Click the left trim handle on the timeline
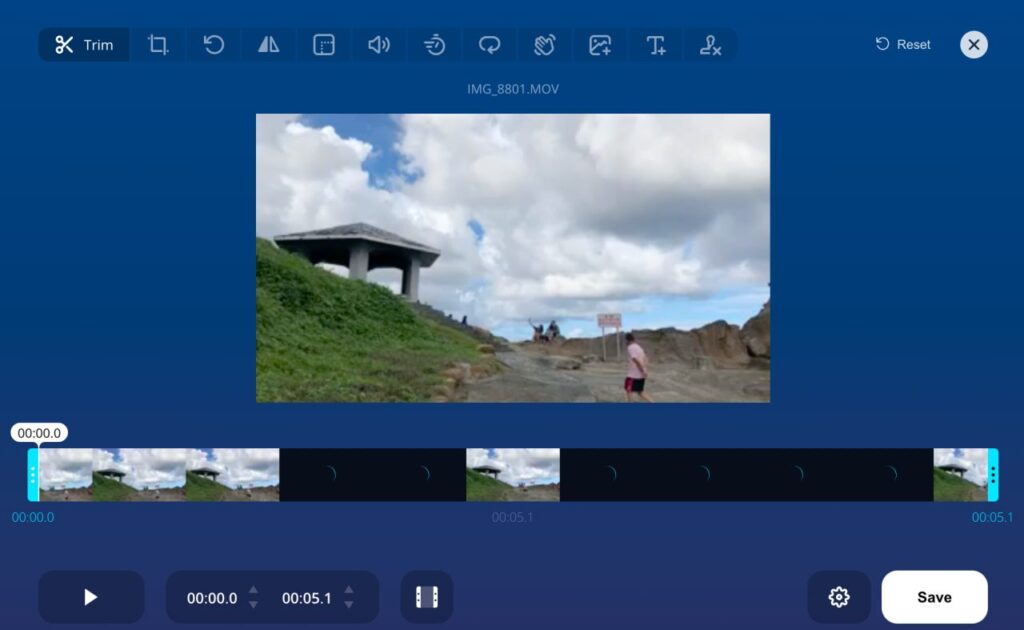 click(32, 474)
